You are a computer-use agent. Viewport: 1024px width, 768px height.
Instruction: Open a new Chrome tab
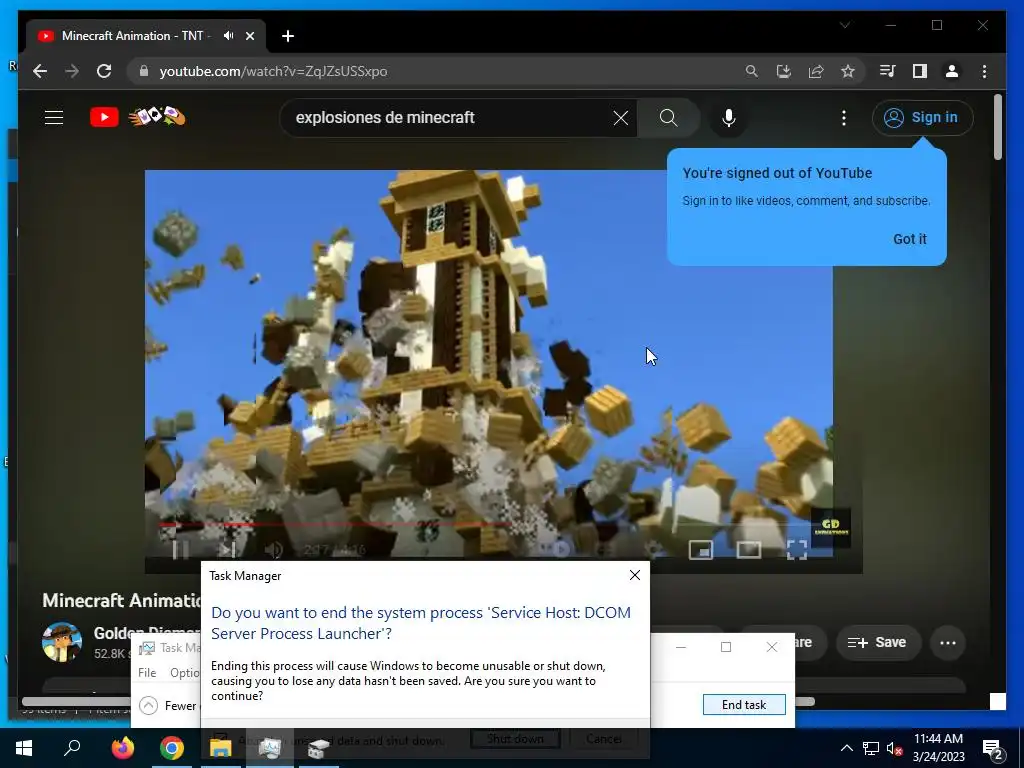288,36
